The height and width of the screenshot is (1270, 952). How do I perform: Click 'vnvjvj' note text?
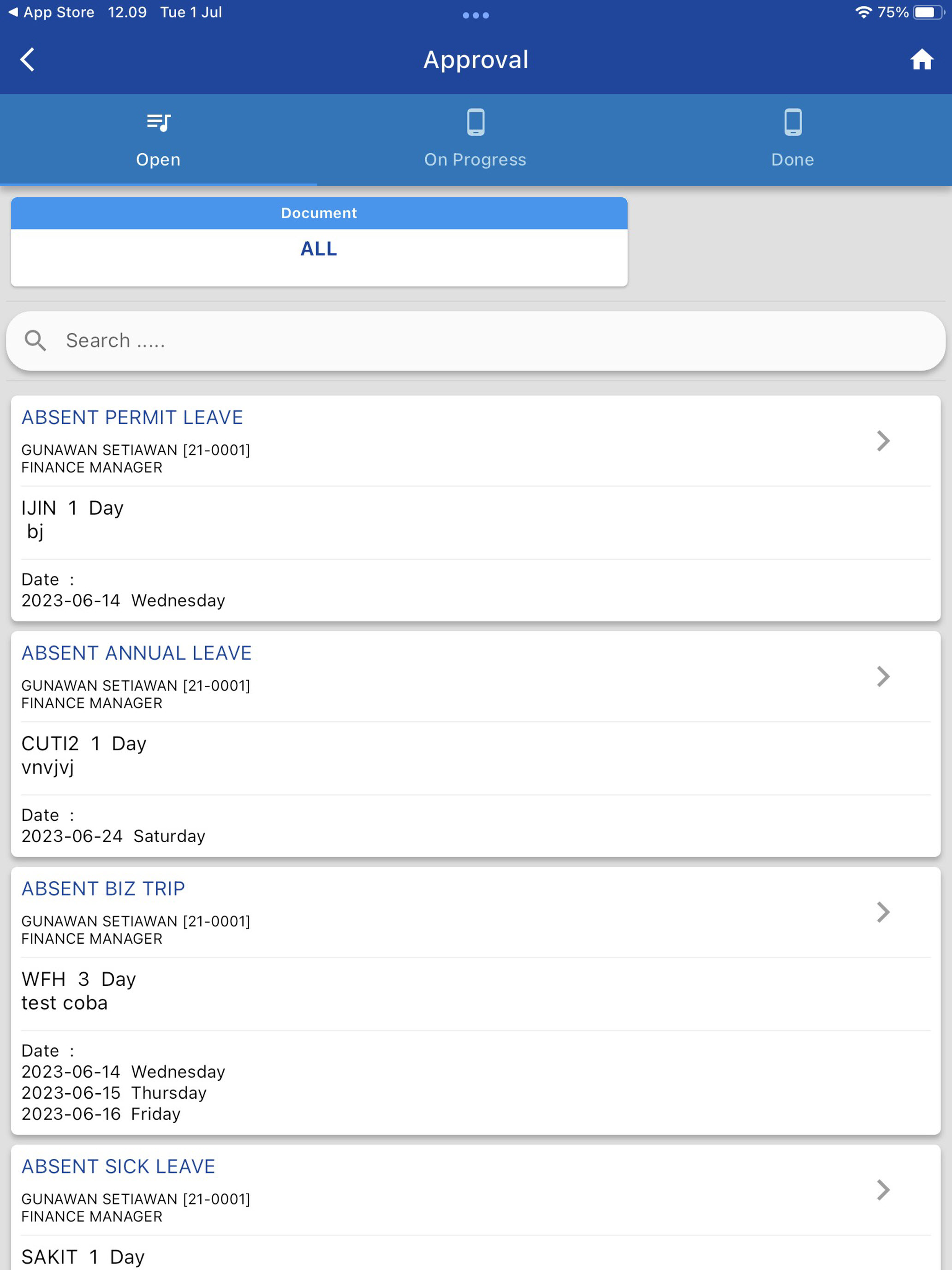tap(48, 767)
